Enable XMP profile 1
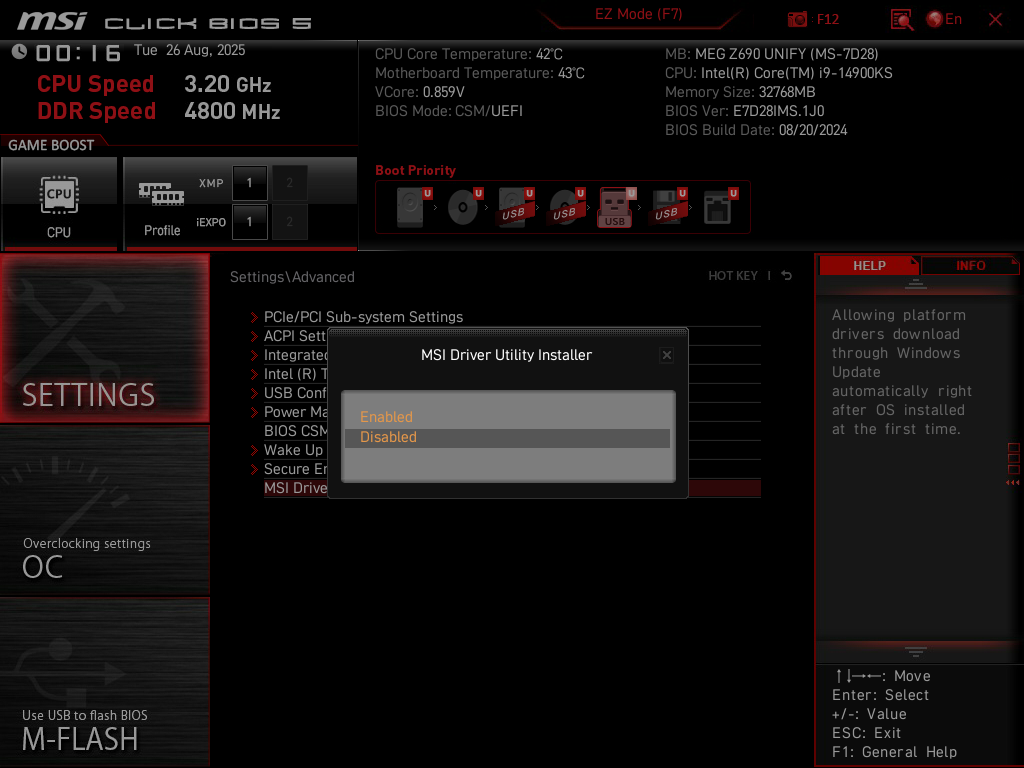Screen dimensions: 1024x768 (x=249, y=183)
